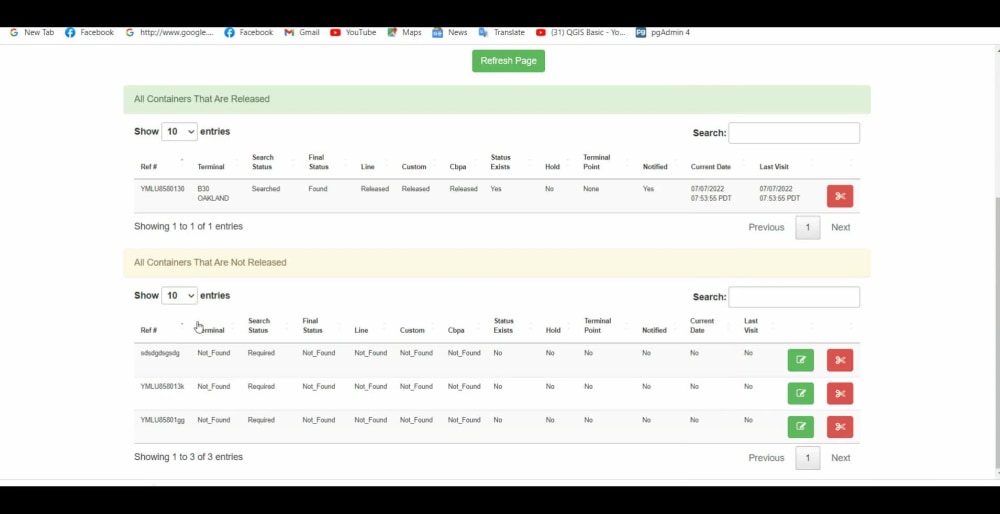1000x514 pixels.
Task: Select Ref # cell sdsdgdsgsdg
Action: 160,353
